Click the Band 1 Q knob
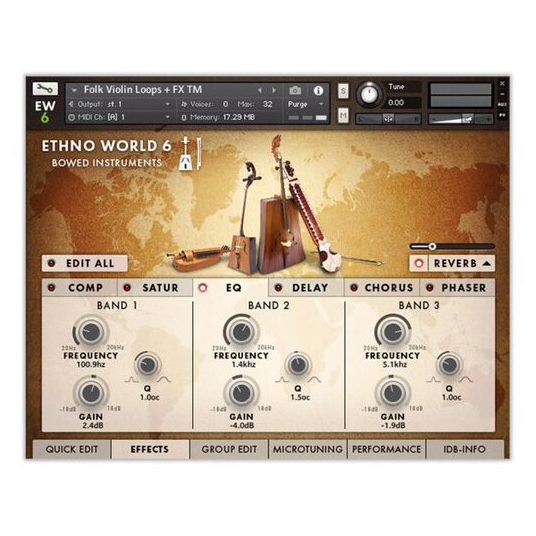 pyautogui.click(x=147, y=364)
